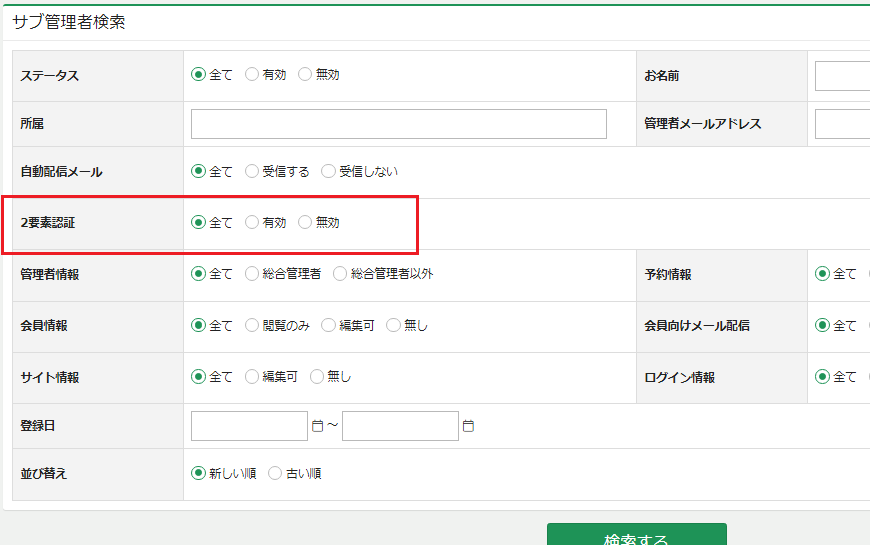The height and width of the screenshot is (545, 870).
Task: Choose 編集可 for 会員情報
Action: tap(328, 325)
